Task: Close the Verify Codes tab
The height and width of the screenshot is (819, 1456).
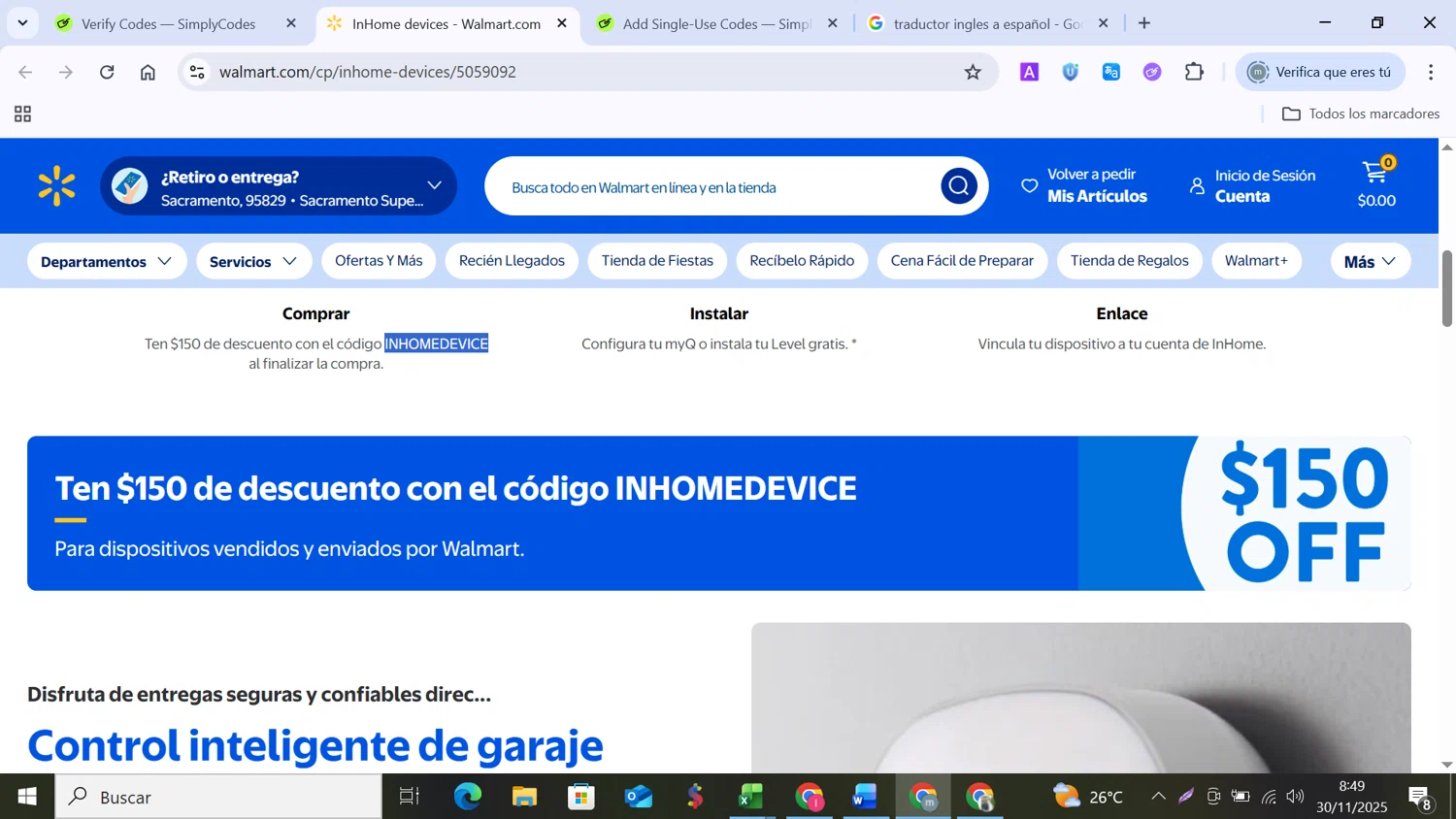Action: pos(291,23)
